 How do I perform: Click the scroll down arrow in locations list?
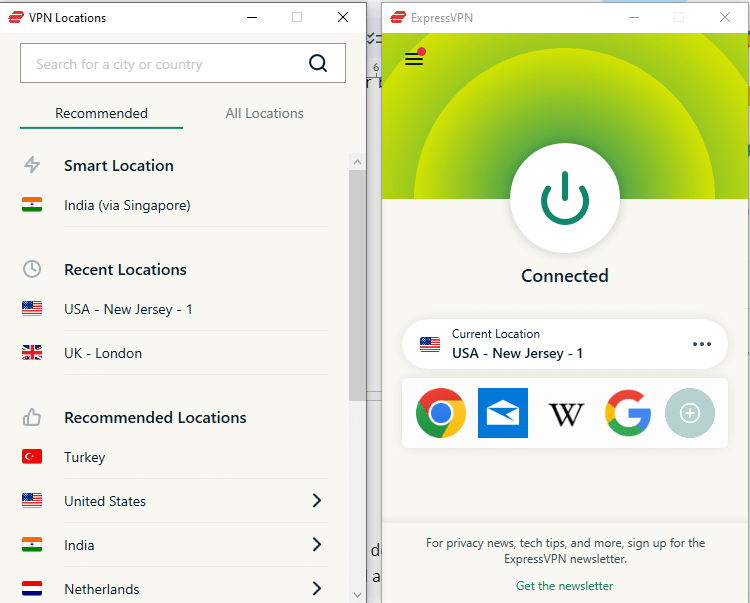tap(357, 595)
